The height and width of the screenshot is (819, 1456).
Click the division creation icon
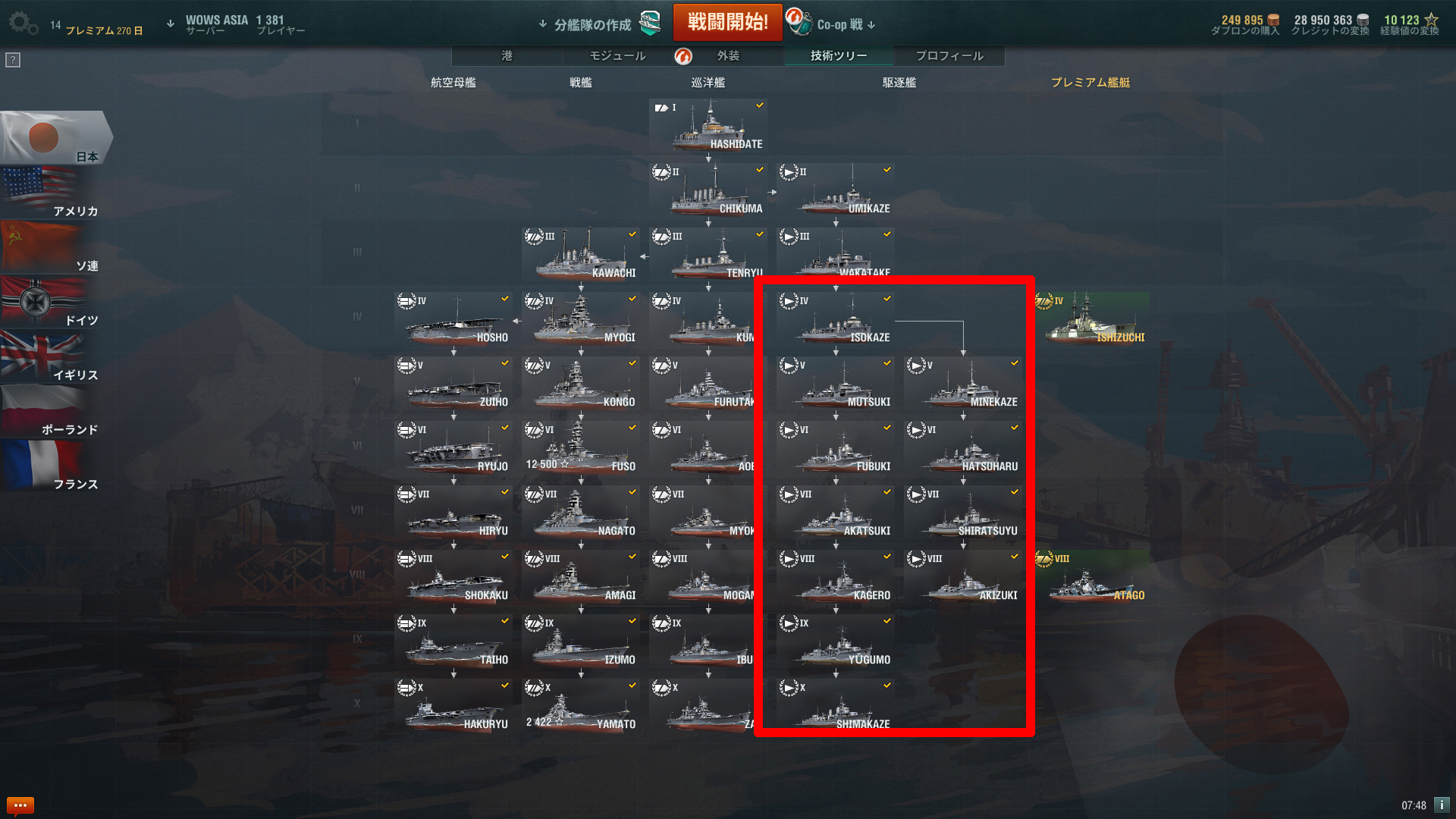click(x=650, y=24)
